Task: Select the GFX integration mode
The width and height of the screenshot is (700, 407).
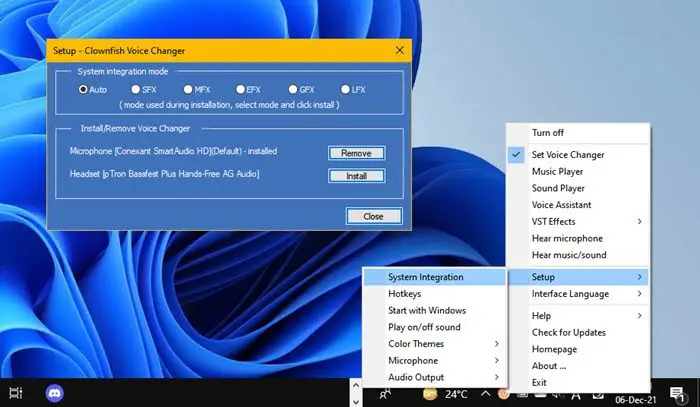Action: point(293,89)
